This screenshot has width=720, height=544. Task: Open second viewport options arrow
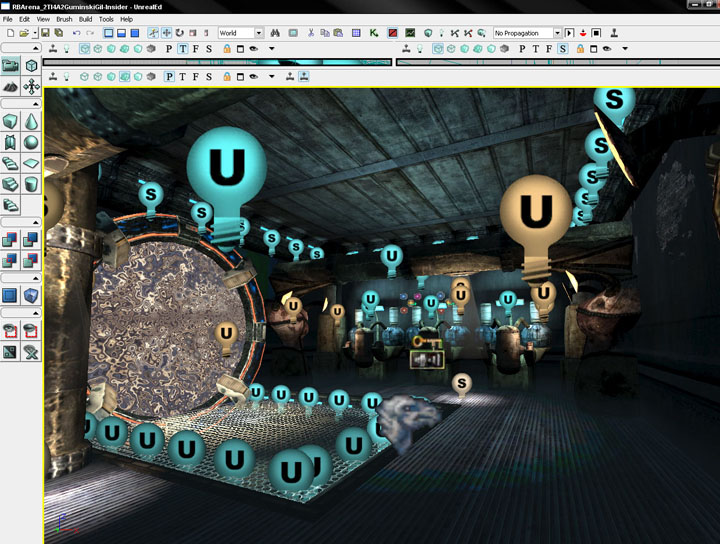click(x=625, y=49)
